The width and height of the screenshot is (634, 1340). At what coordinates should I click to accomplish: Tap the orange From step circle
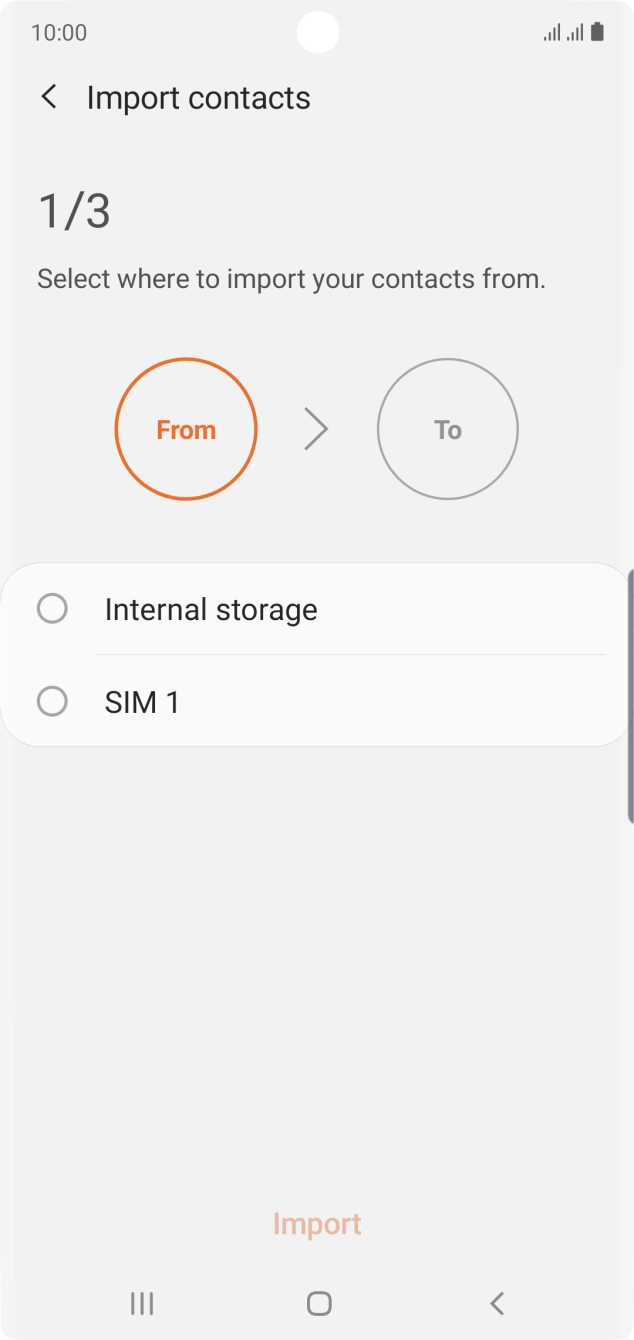point(186,430)
